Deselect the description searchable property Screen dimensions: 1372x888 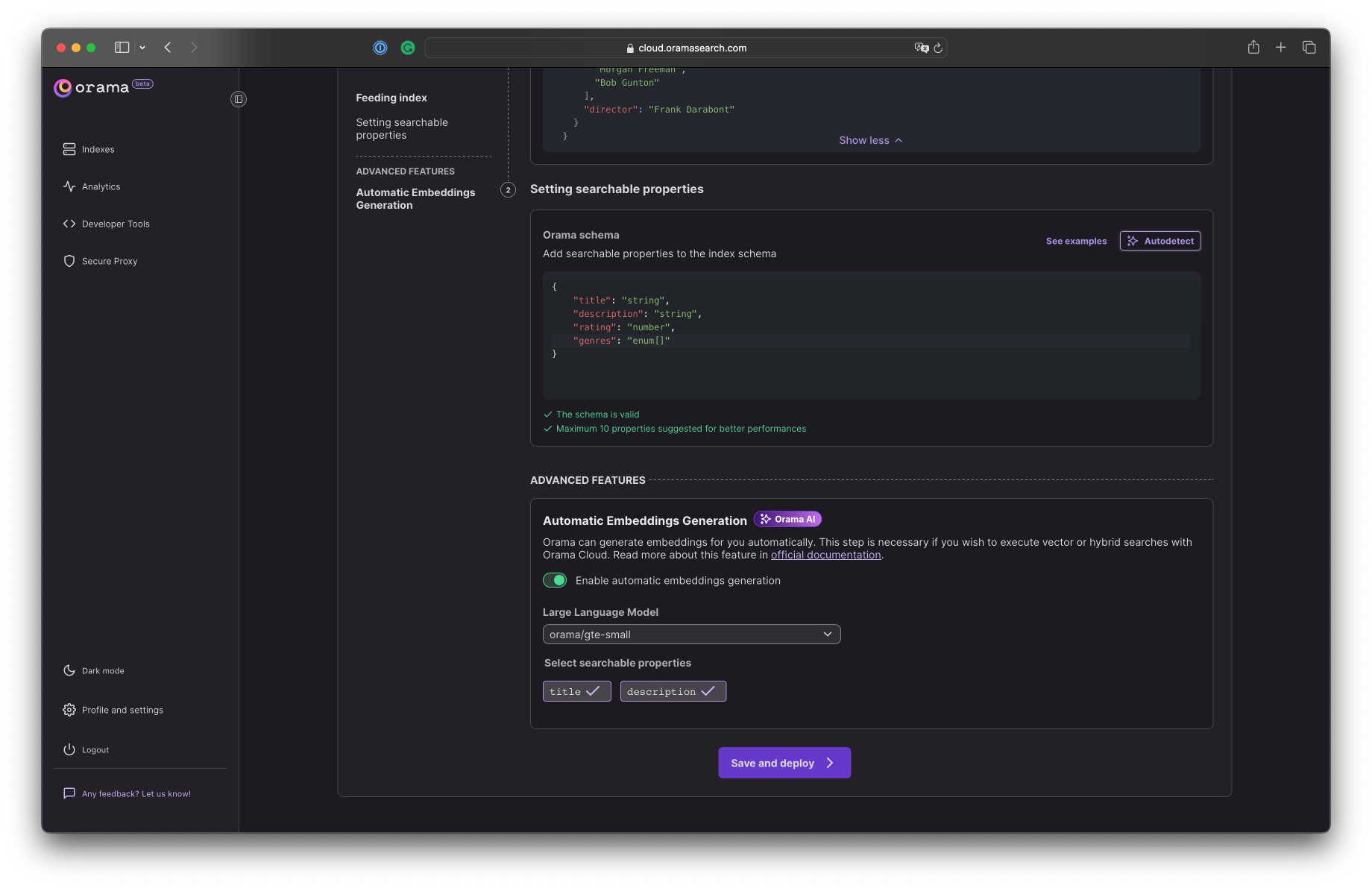673,691
